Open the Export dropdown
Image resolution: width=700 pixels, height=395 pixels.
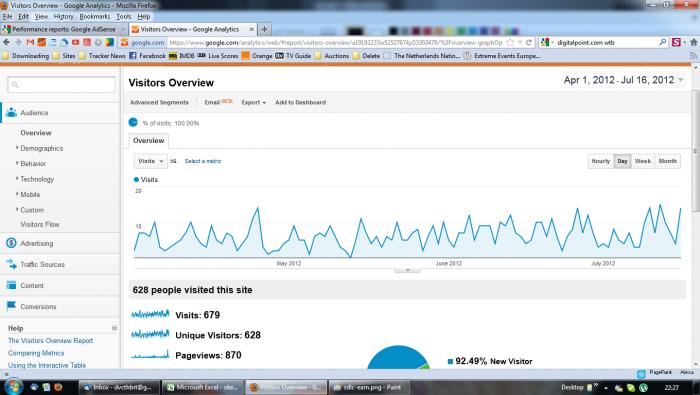254,102
